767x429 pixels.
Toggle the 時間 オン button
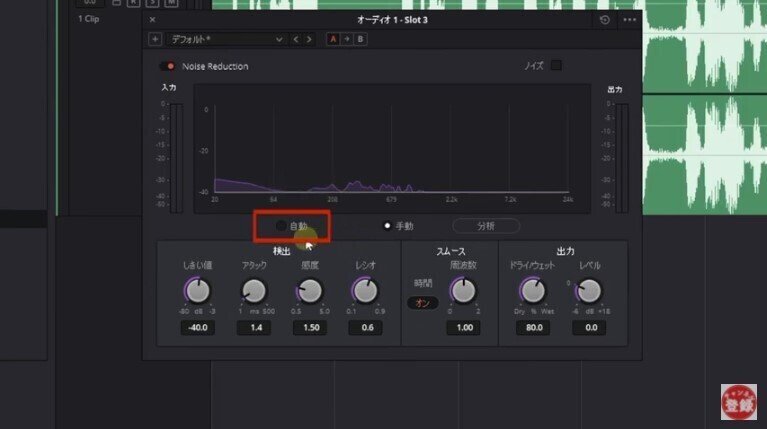423,303
